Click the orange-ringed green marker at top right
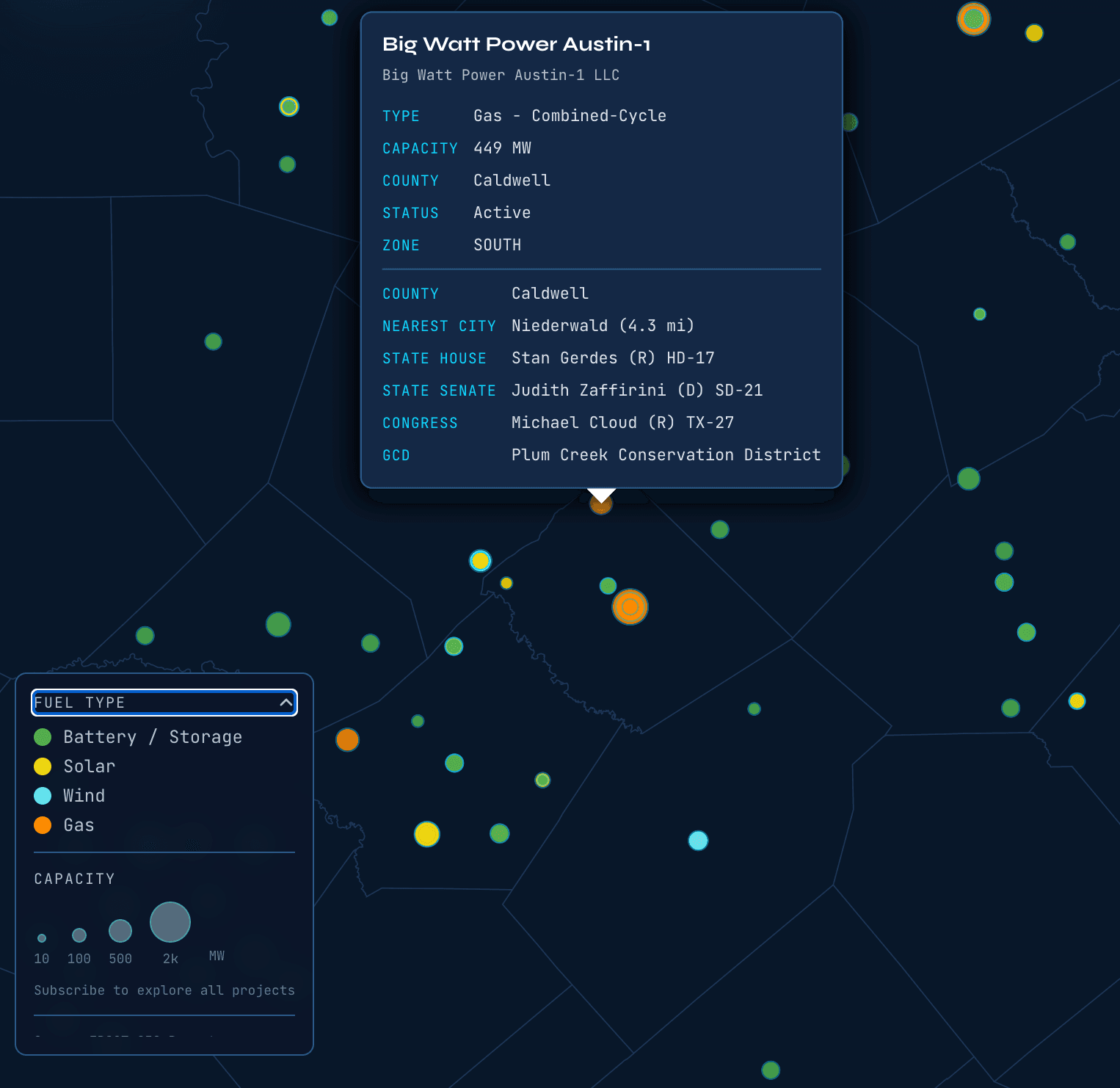The height and width of the screenshot is (1088, 1120). click(x=975, y=19)
